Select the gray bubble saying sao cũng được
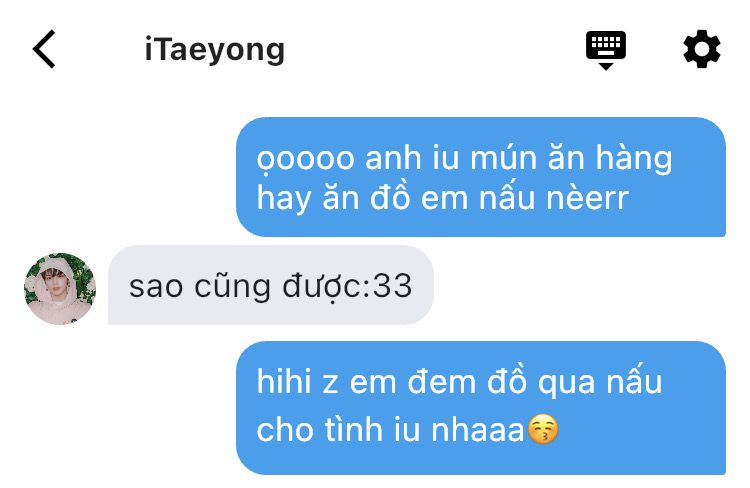 271,285
